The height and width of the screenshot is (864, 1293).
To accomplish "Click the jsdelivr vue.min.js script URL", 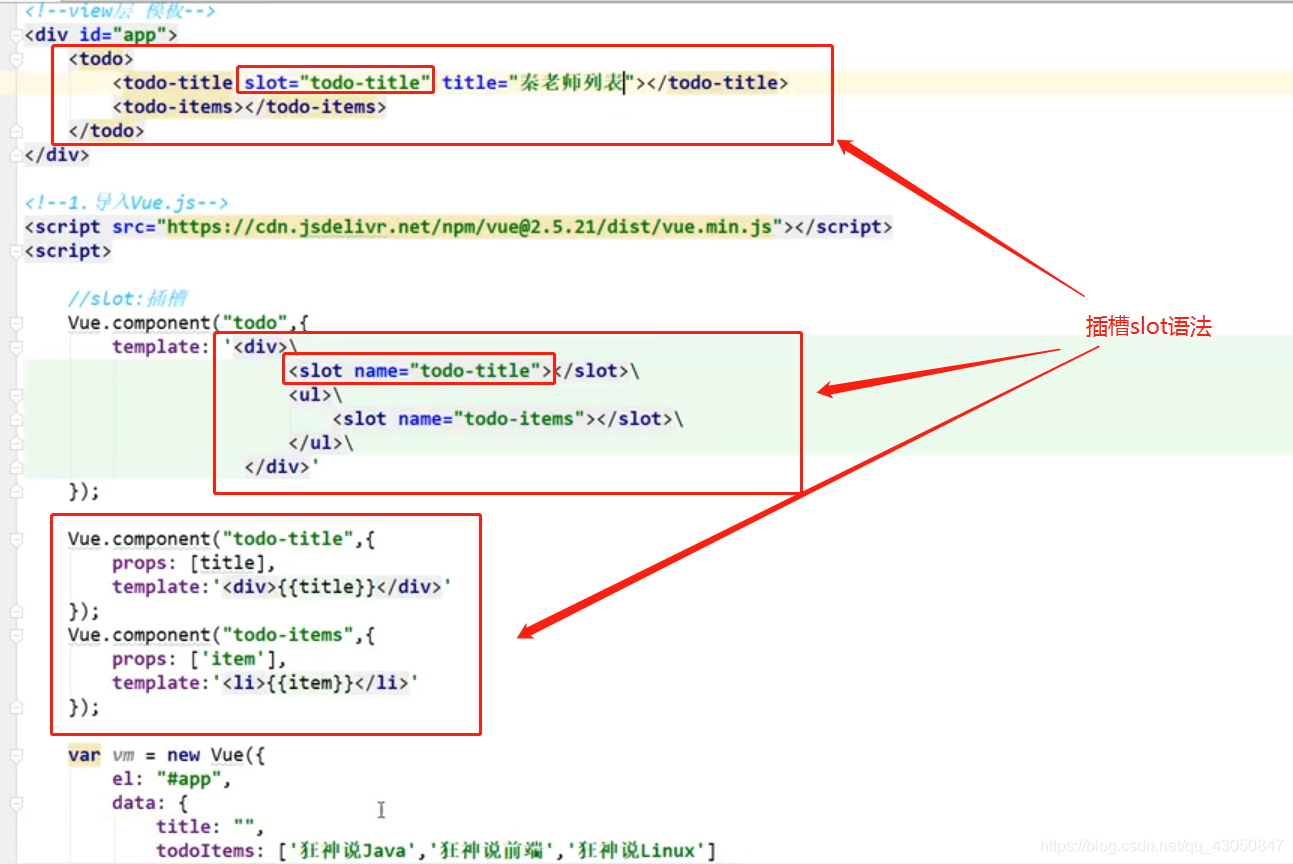I will coord(470,227).
